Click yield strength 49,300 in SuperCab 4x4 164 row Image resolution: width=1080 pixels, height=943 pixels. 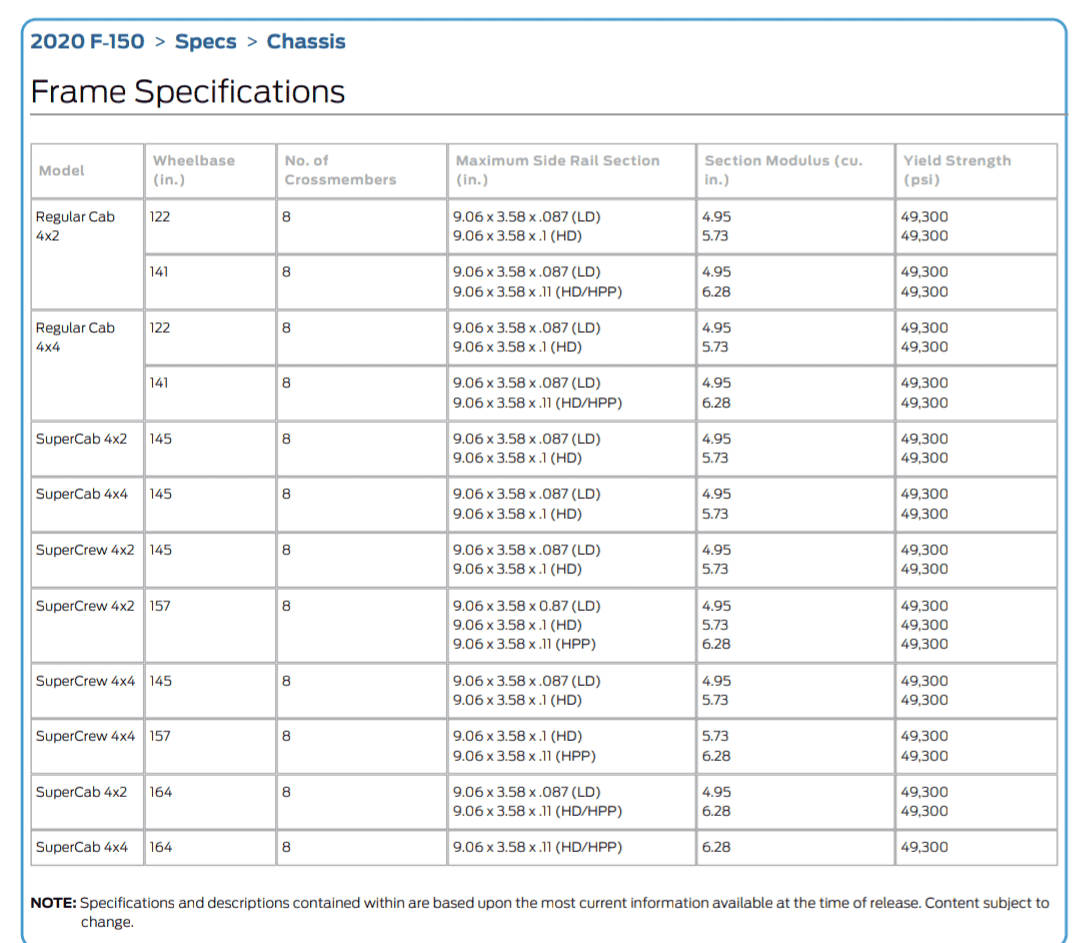click(x=924, y=847)
